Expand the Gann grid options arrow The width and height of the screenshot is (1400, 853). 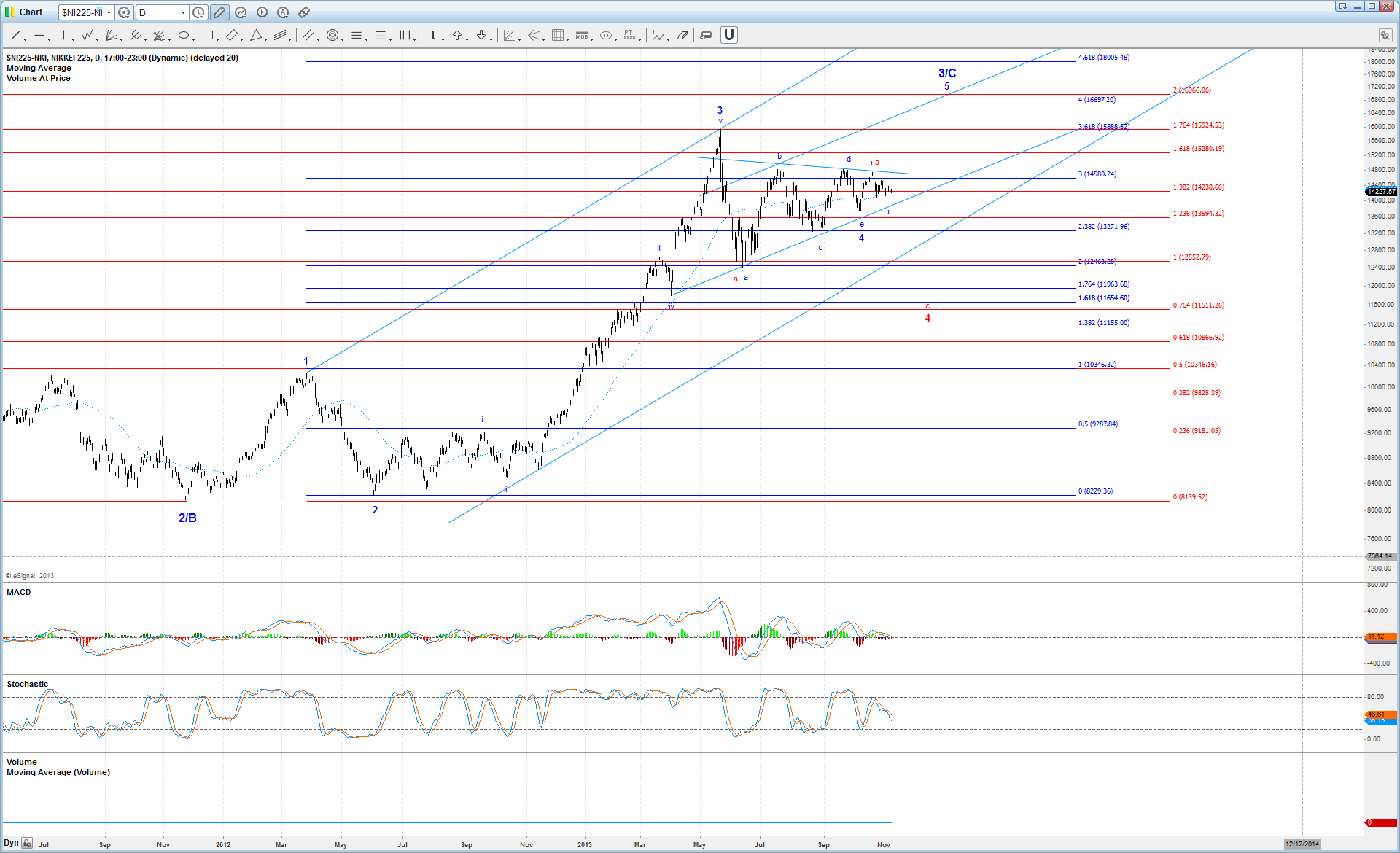tap(567, 38)
